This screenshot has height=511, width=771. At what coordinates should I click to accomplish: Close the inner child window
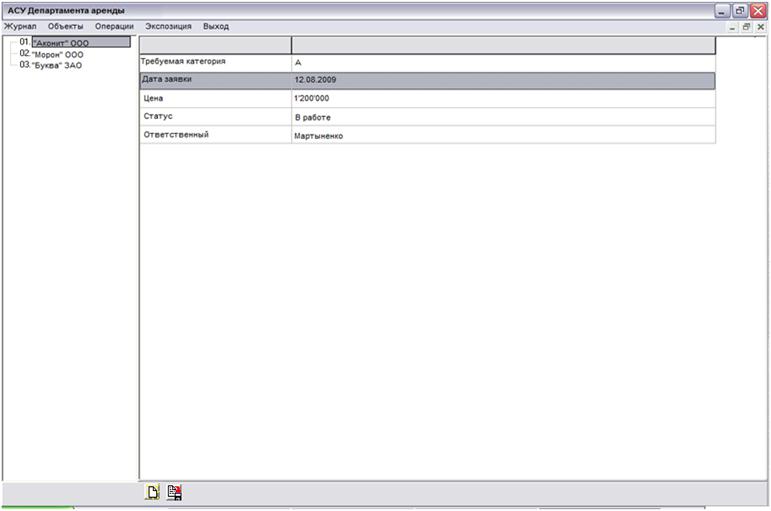(760, 27)
